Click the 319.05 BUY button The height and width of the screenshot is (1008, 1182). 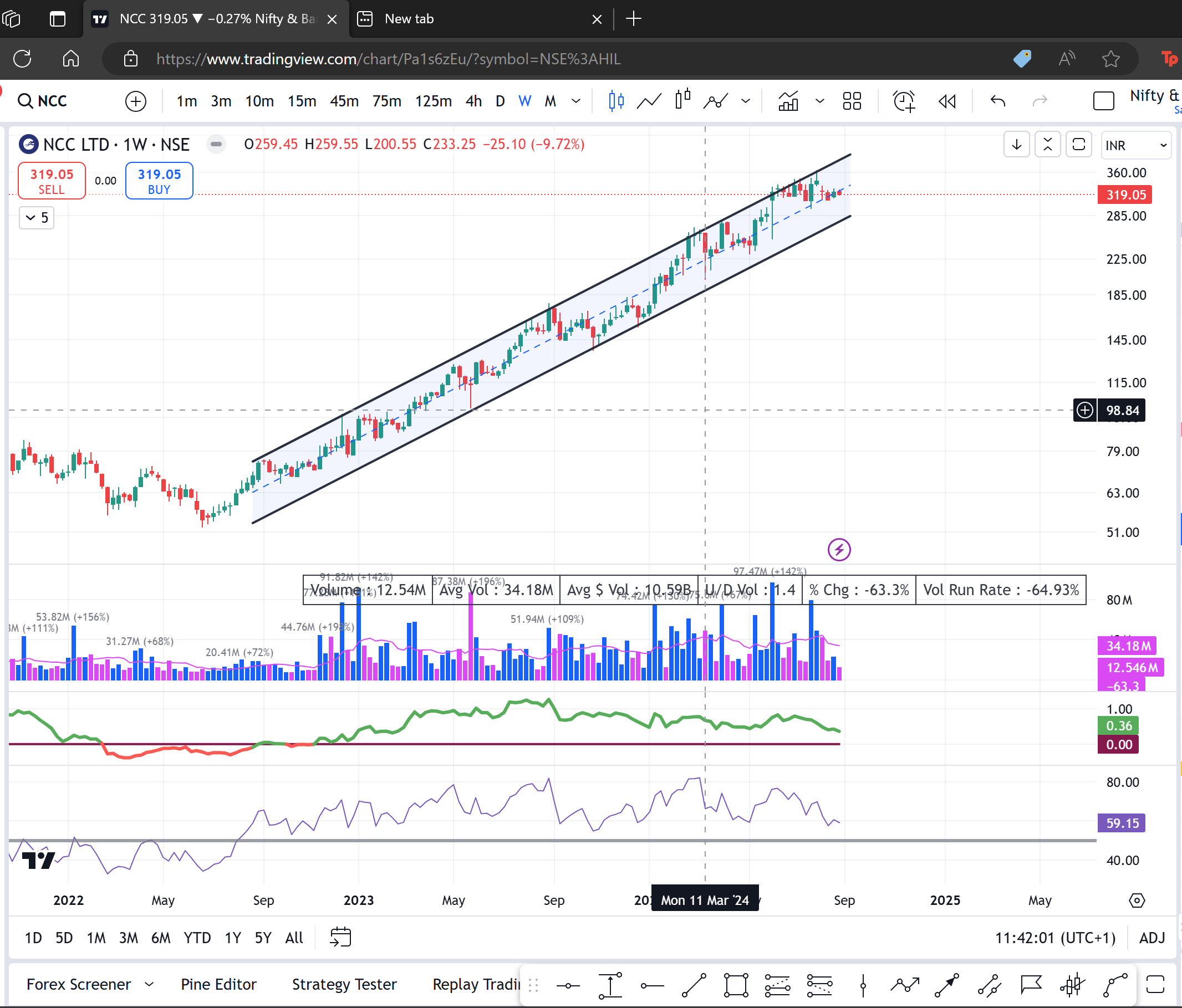159,181
